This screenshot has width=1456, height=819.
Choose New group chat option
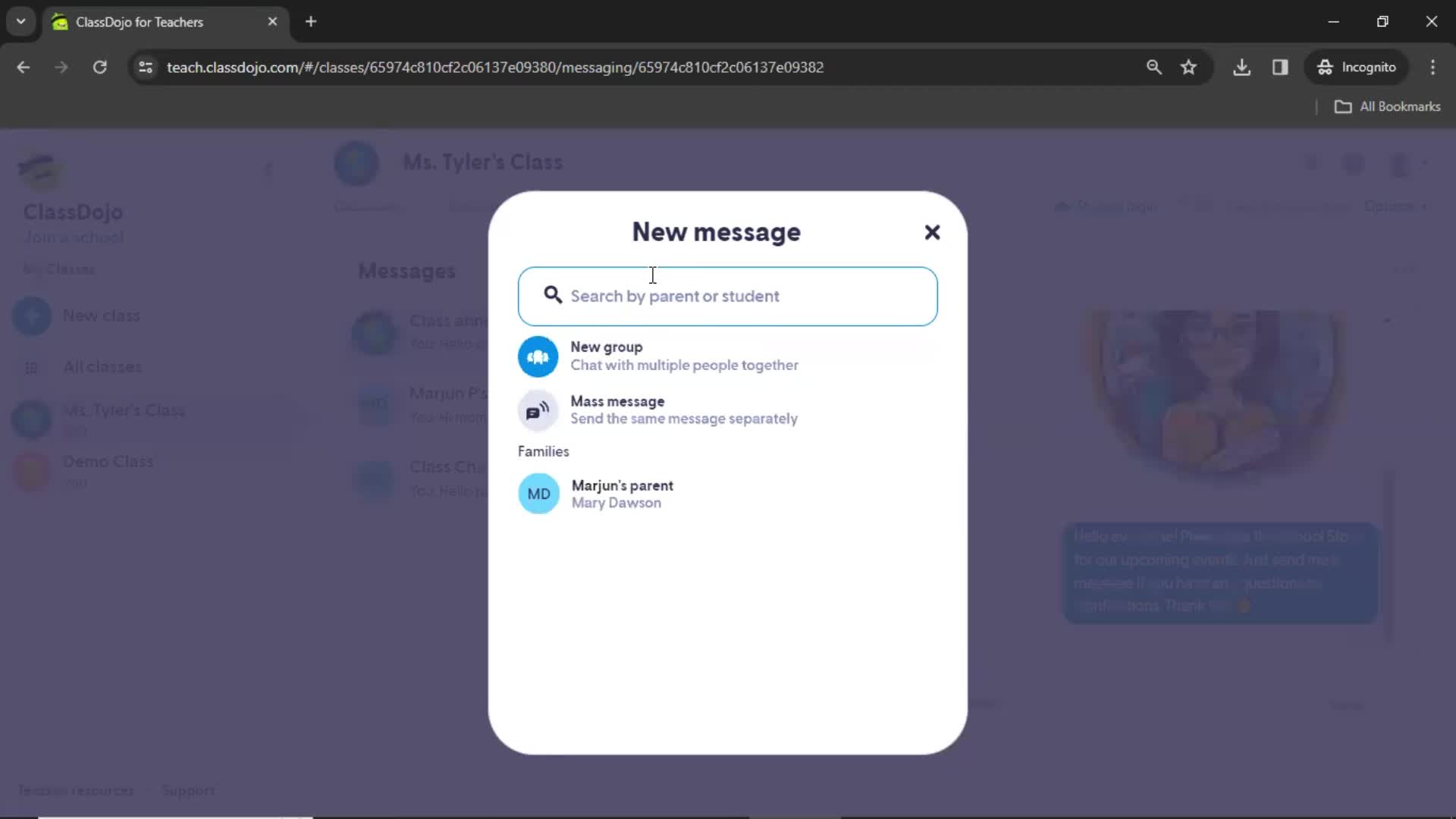pos(684,356)
